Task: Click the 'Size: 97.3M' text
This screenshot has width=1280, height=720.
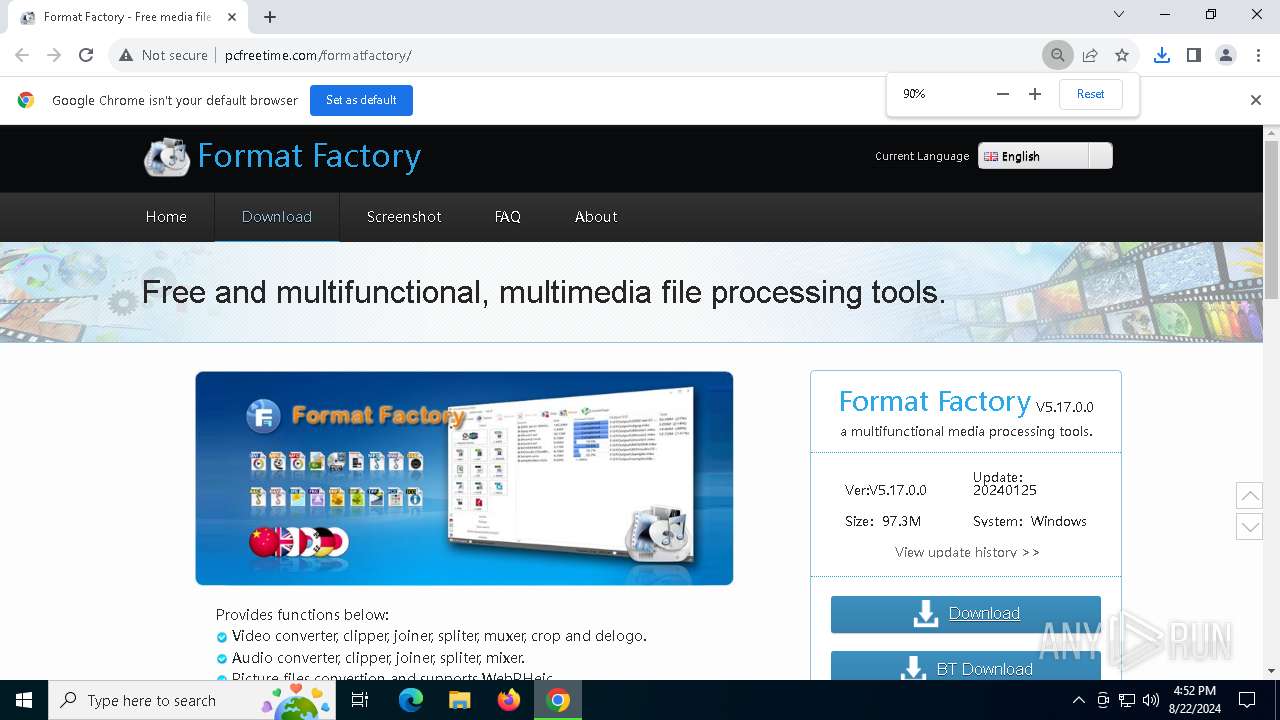Action: [883, 521]
